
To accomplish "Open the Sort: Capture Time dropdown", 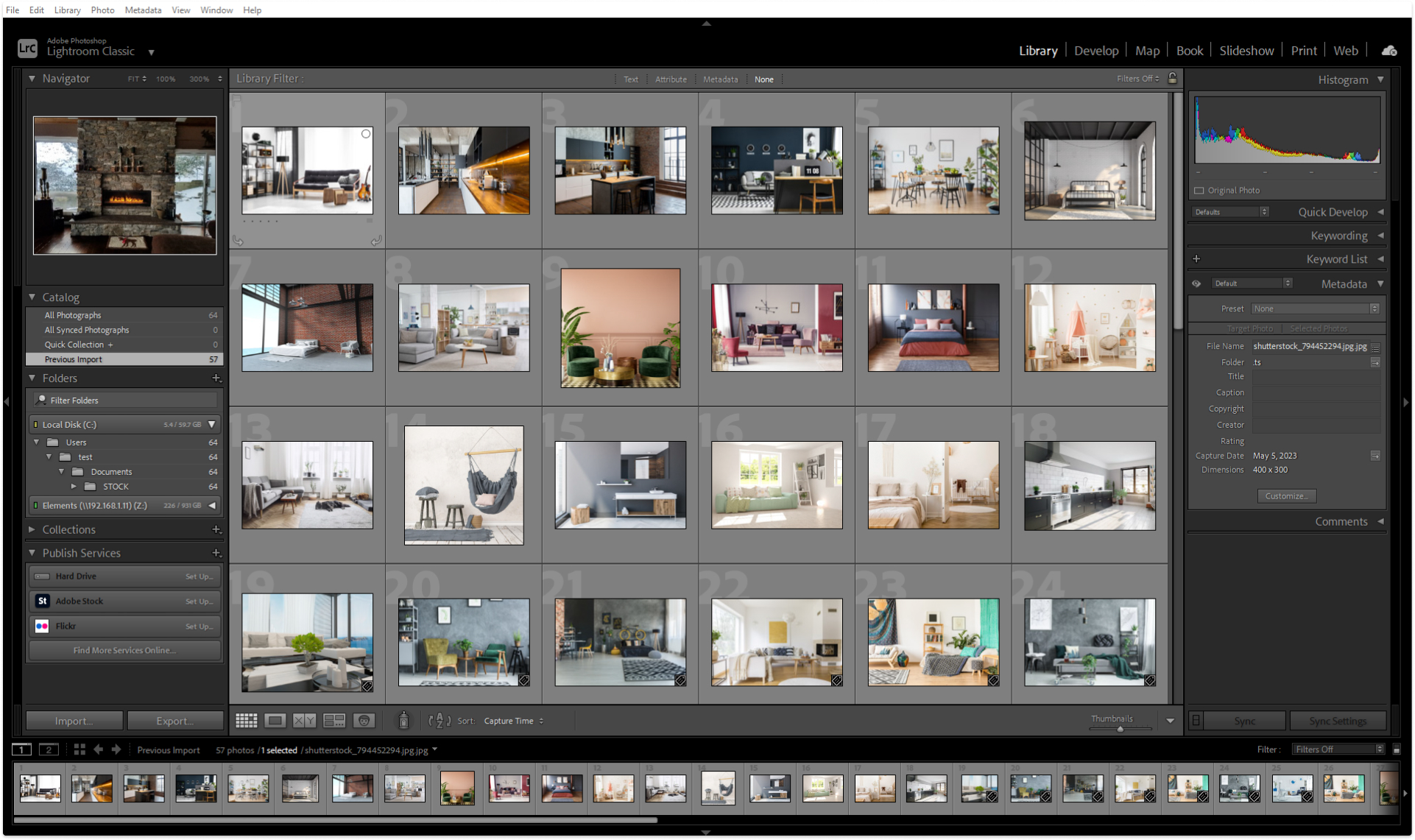I will click(x=513, y=721).
